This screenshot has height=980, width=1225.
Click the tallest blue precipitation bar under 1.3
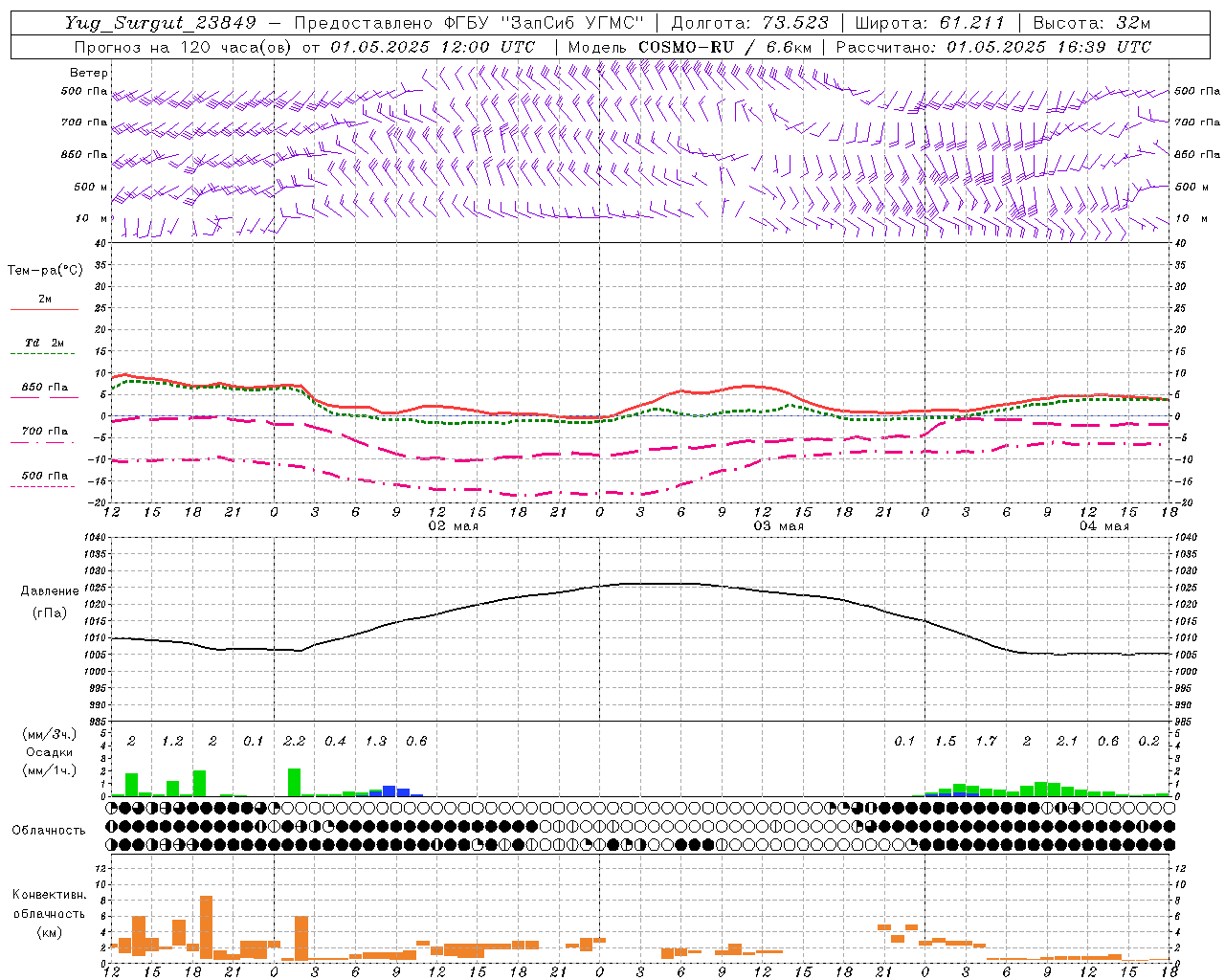[x=390, y=791]
